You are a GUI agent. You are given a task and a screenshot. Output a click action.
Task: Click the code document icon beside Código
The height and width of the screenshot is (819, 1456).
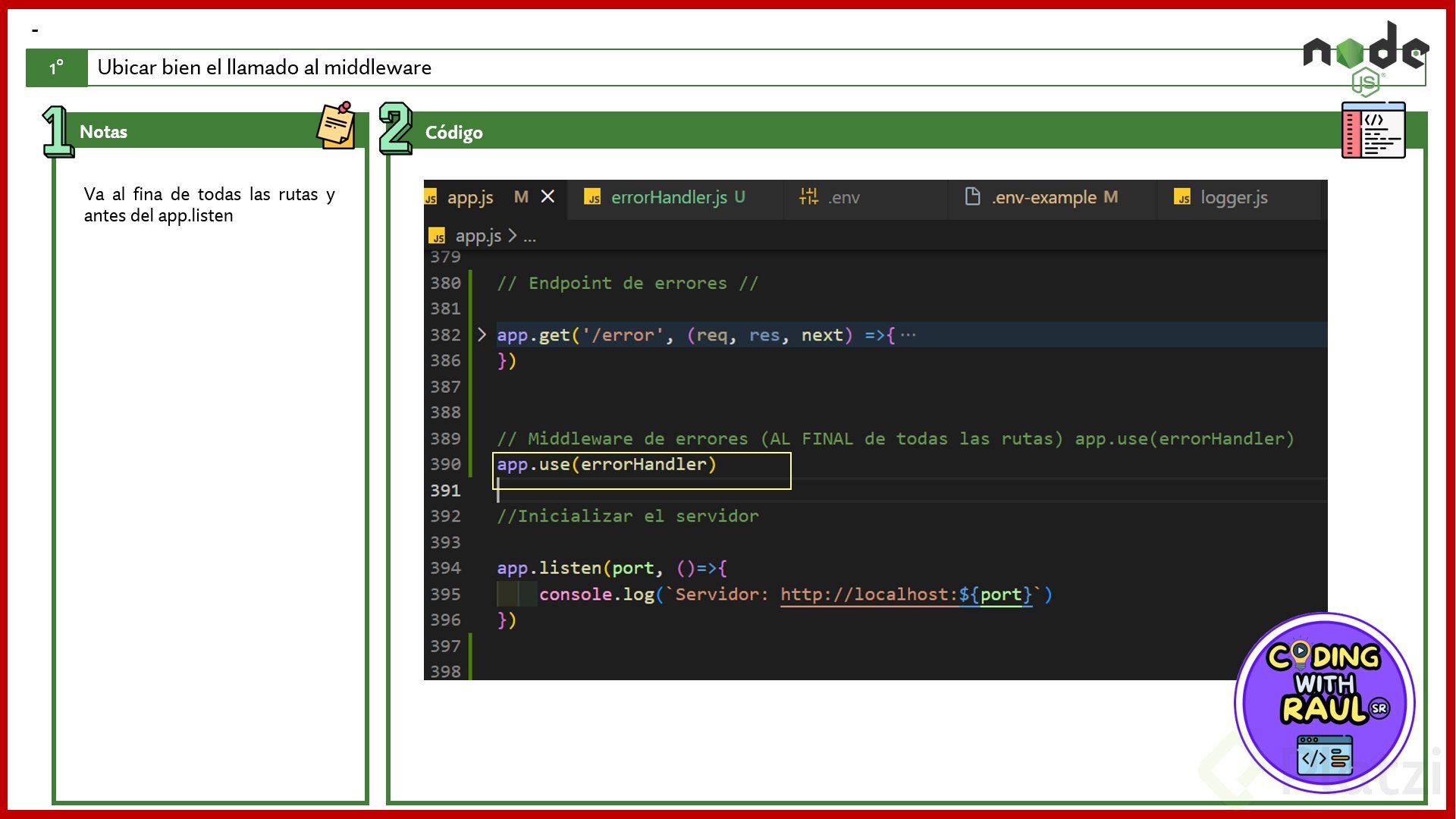(x=1373, y=130)
